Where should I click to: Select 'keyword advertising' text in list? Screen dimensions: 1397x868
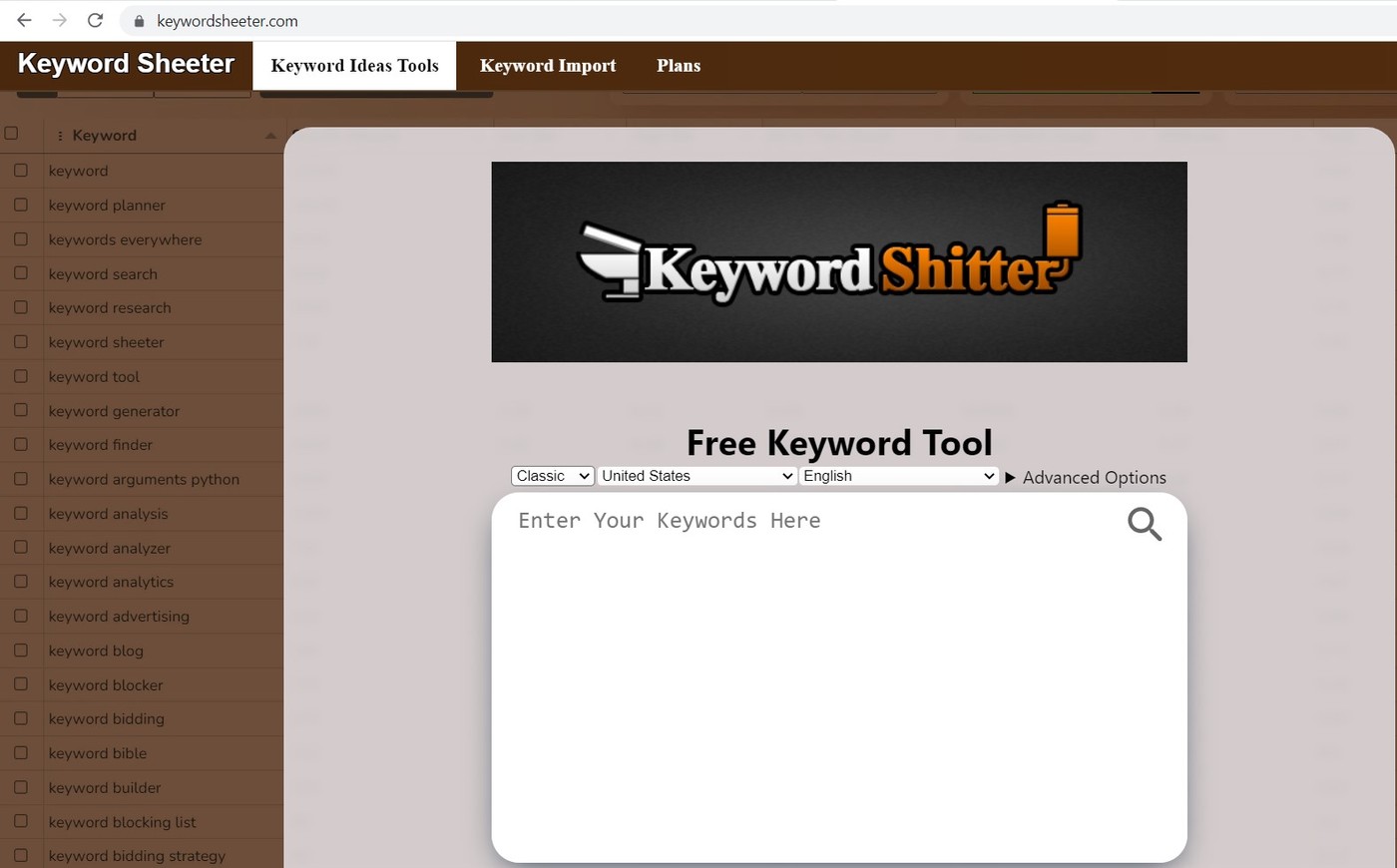pos(119,617)
